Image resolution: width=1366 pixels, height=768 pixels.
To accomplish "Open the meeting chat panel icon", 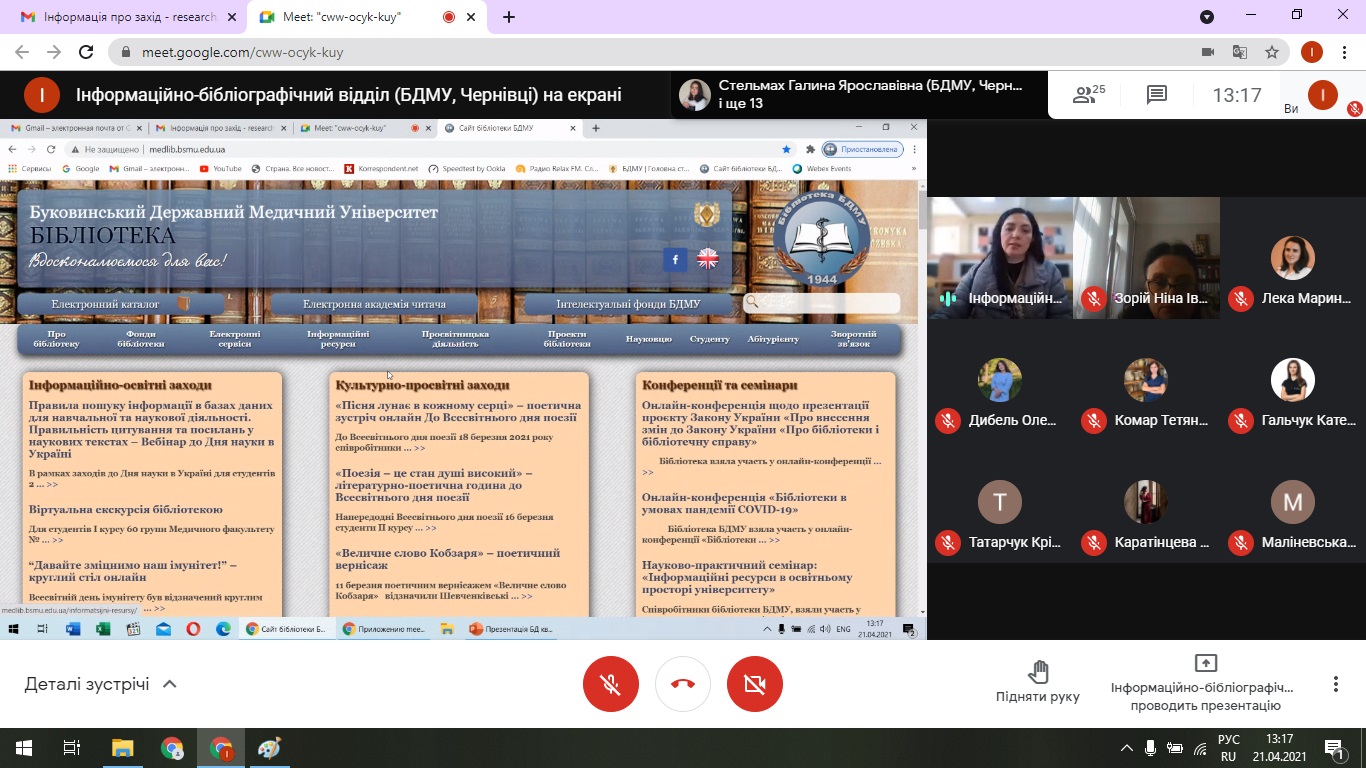I will [x=1157, y=95].
